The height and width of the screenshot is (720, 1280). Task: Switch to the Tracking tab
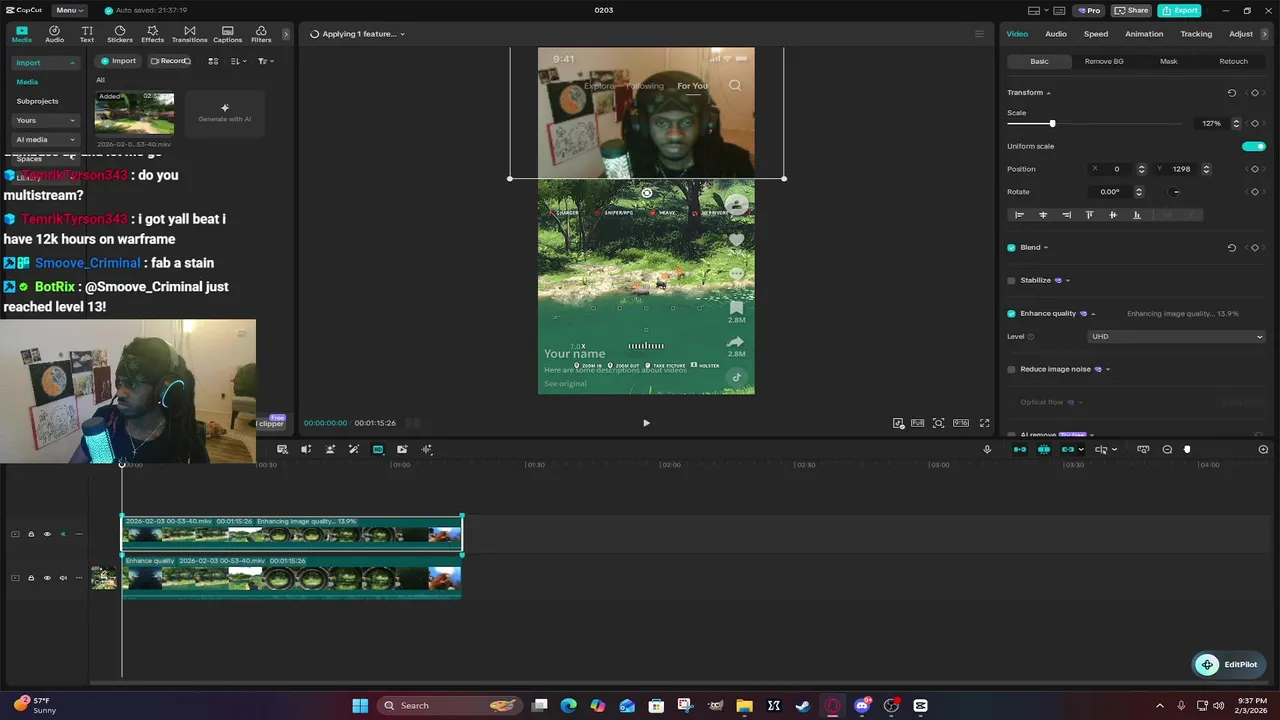tap(1196, 34)
